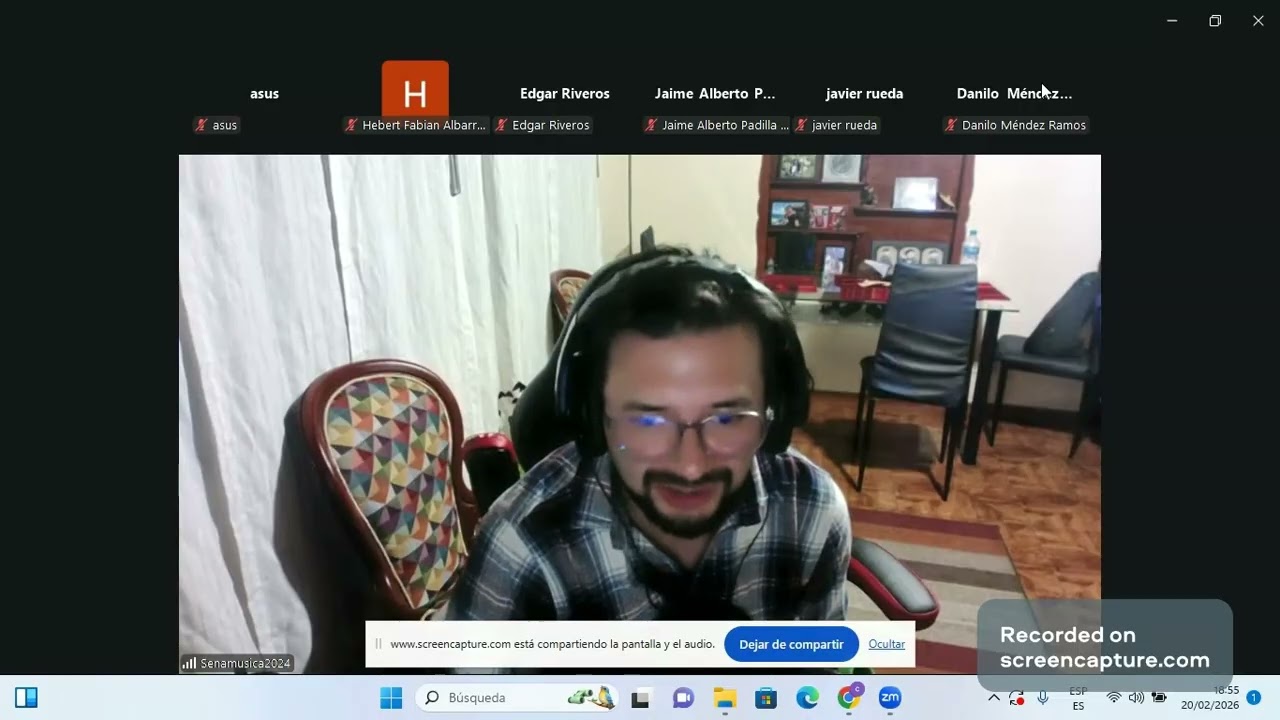Open File Explorer from the taskbar

[724, 698]
